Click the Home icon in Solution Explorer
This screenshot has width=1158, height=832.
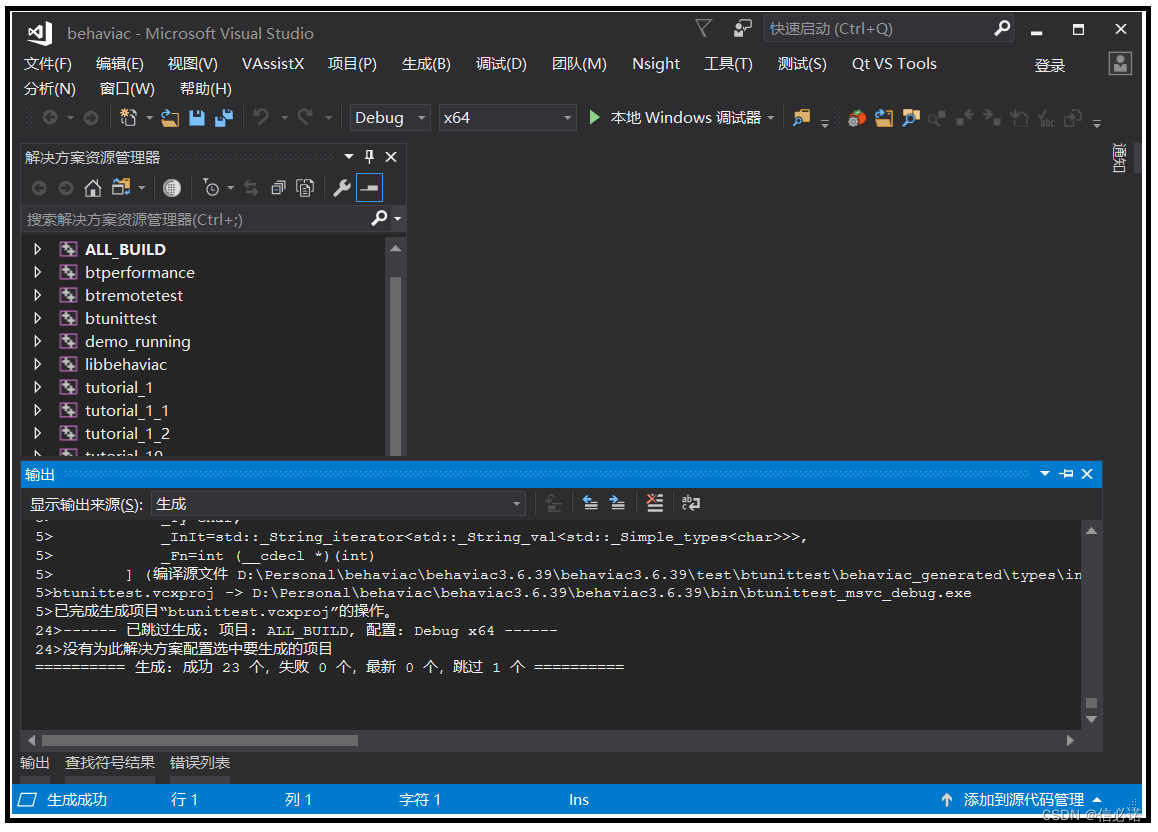pyautogui.click(x=93, y=188)
